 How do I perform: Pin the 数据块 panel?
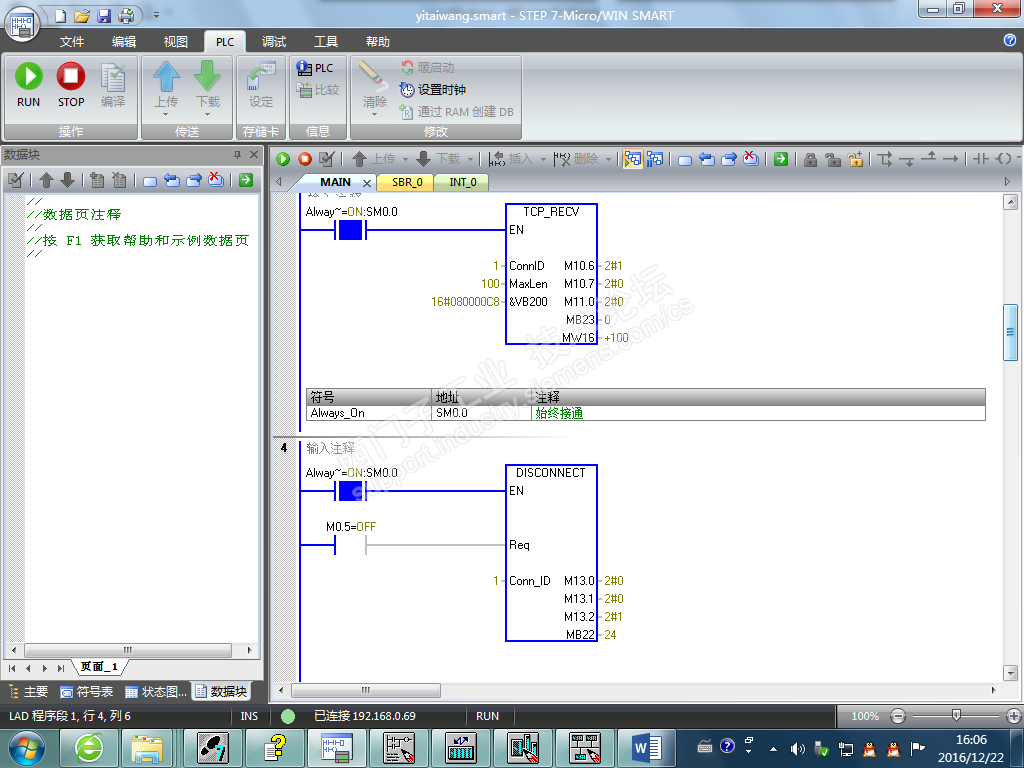click(x=237, y=155)
